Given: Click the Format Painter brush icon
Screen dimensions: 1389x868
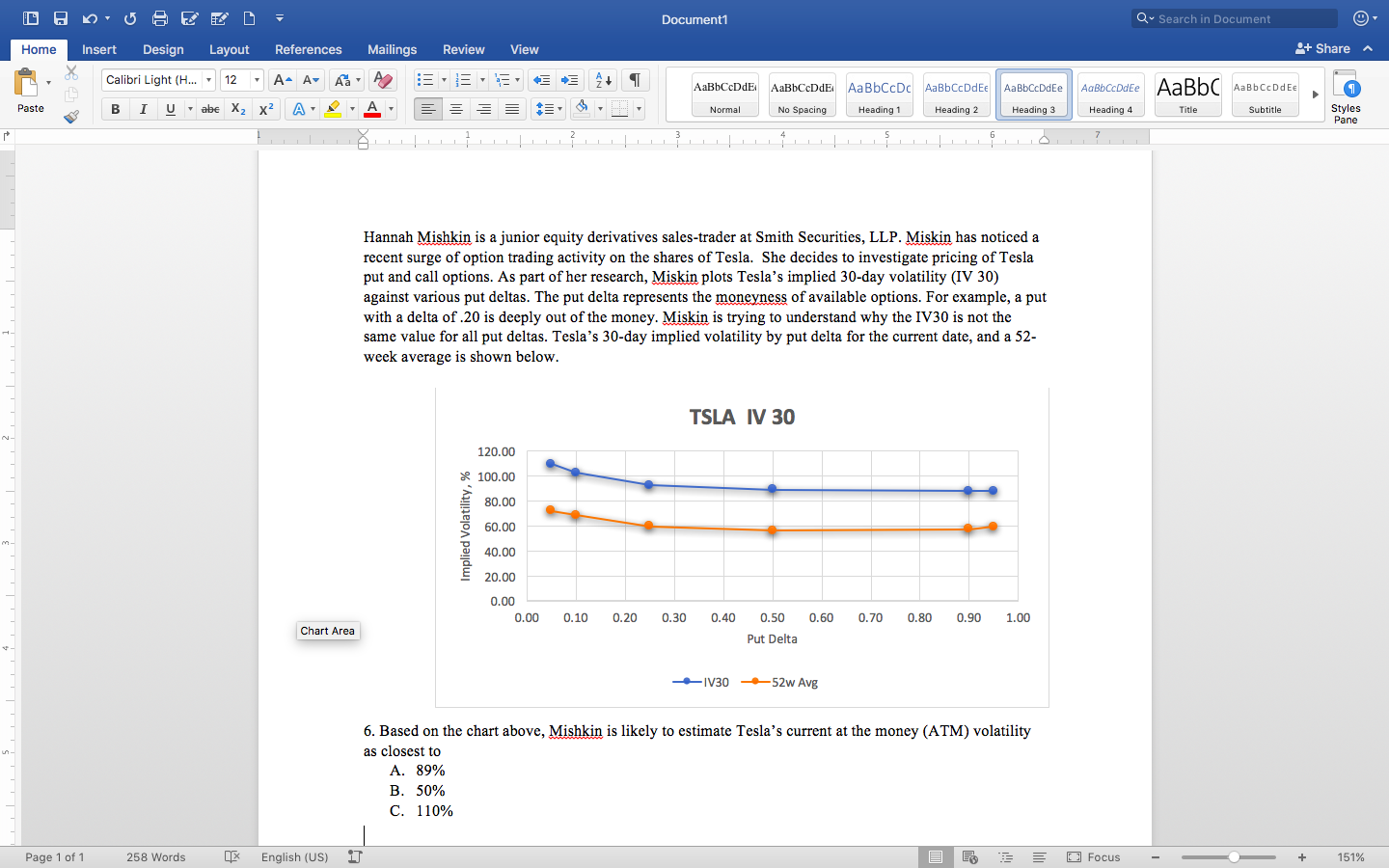Looking at the screenshot, I should coord(71,117).
